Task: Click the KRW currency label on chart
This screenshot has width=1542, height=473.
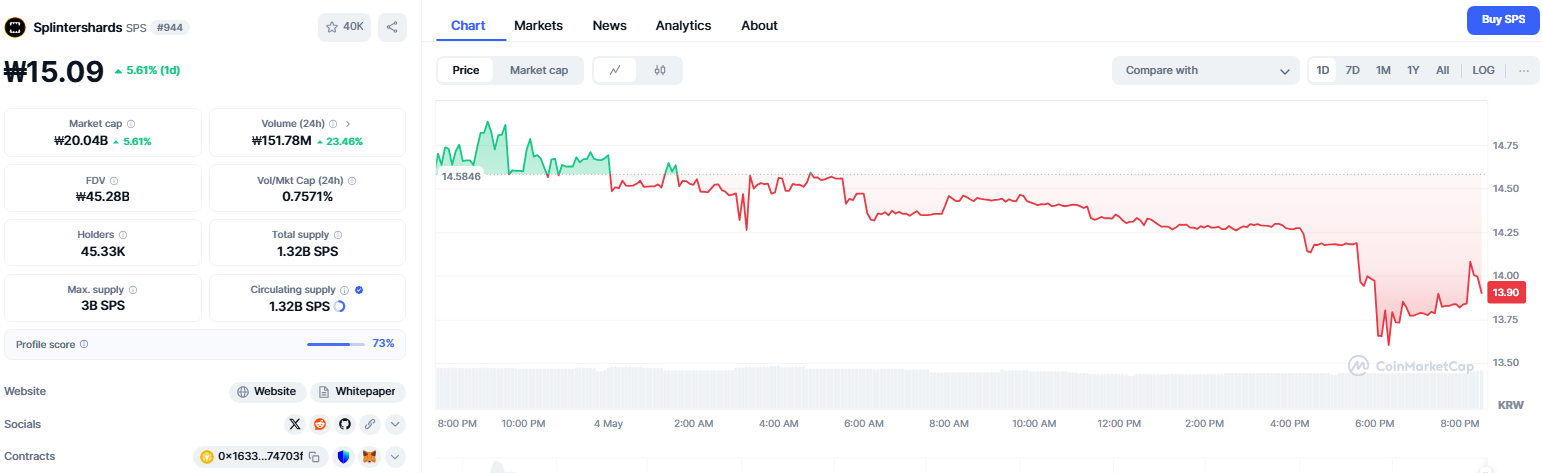Action: (1509, 405)
